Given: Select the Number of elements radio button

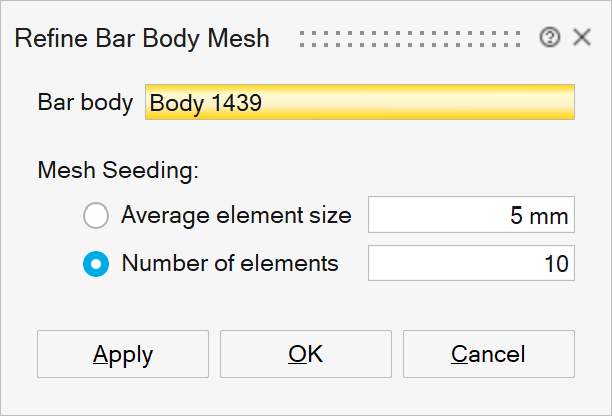Looking at the screenshot, I should (x=96, y=264).
